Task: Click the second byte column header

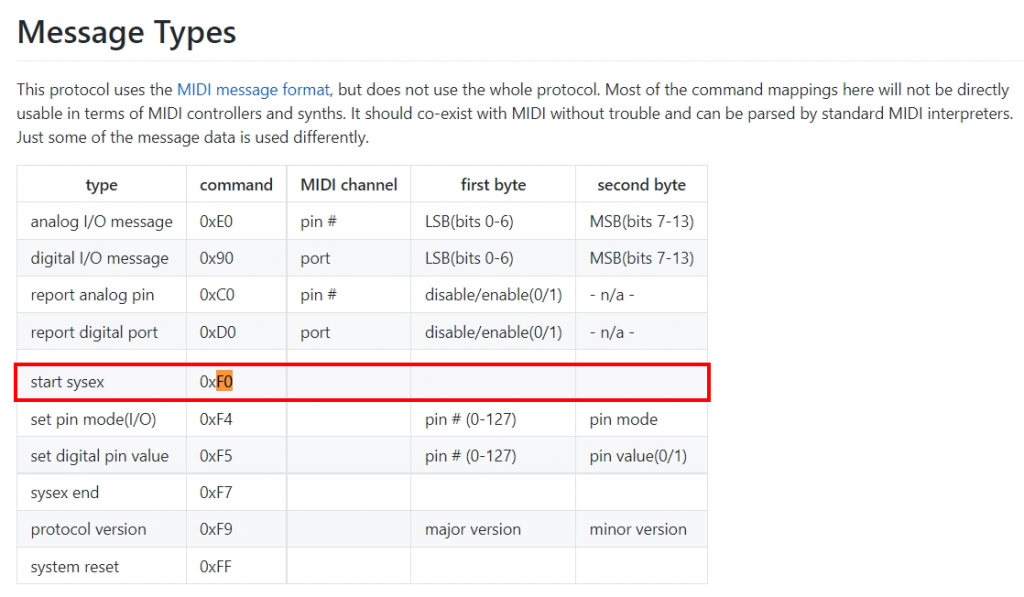Action: [x=641, y=184]
